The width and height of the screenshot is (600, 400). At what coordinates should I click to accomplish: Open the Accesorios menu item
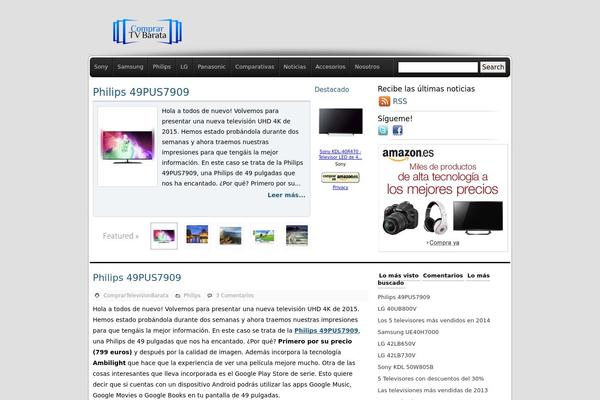coord(330,67)
